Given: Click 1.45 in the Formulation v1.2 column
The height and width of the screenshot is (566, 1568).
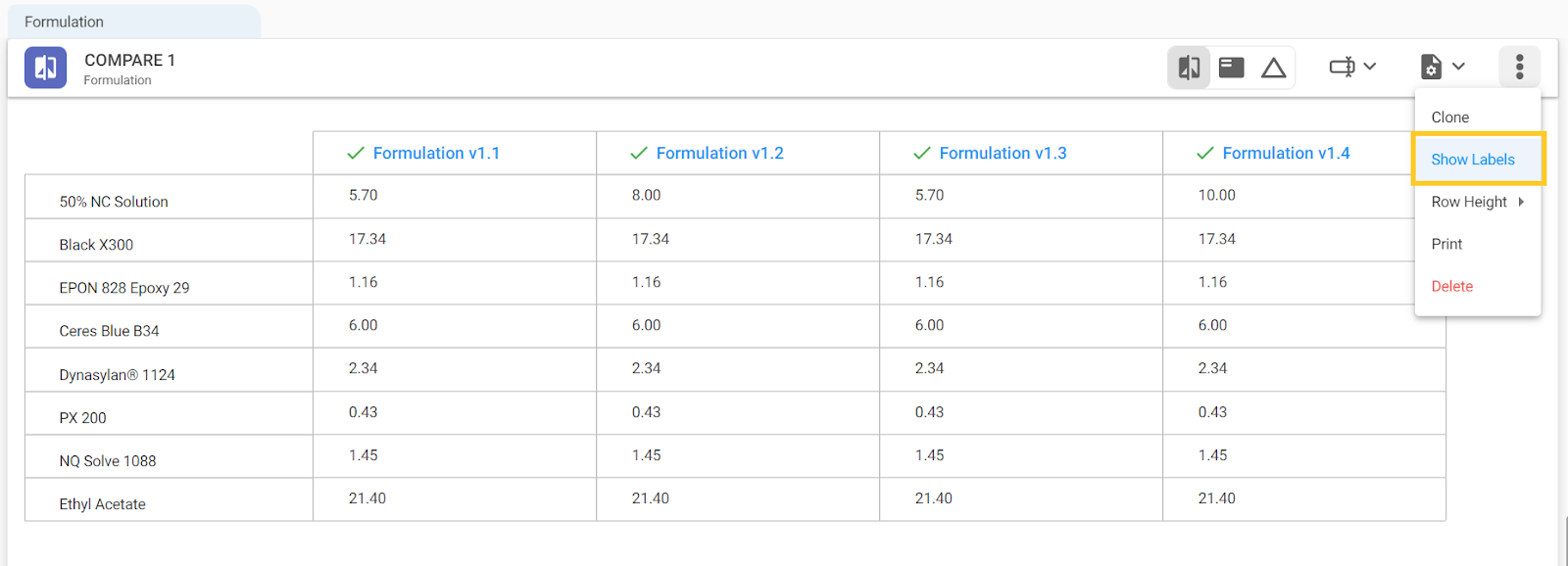Looking at the screenshot, I should tap(646, 455).
